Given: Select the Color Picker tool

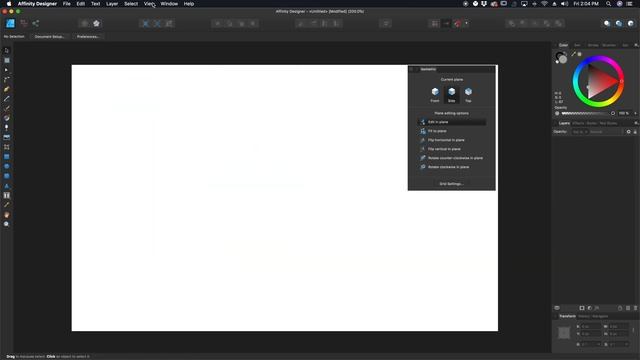Looking at the screenshot, I should pos(7,205).
